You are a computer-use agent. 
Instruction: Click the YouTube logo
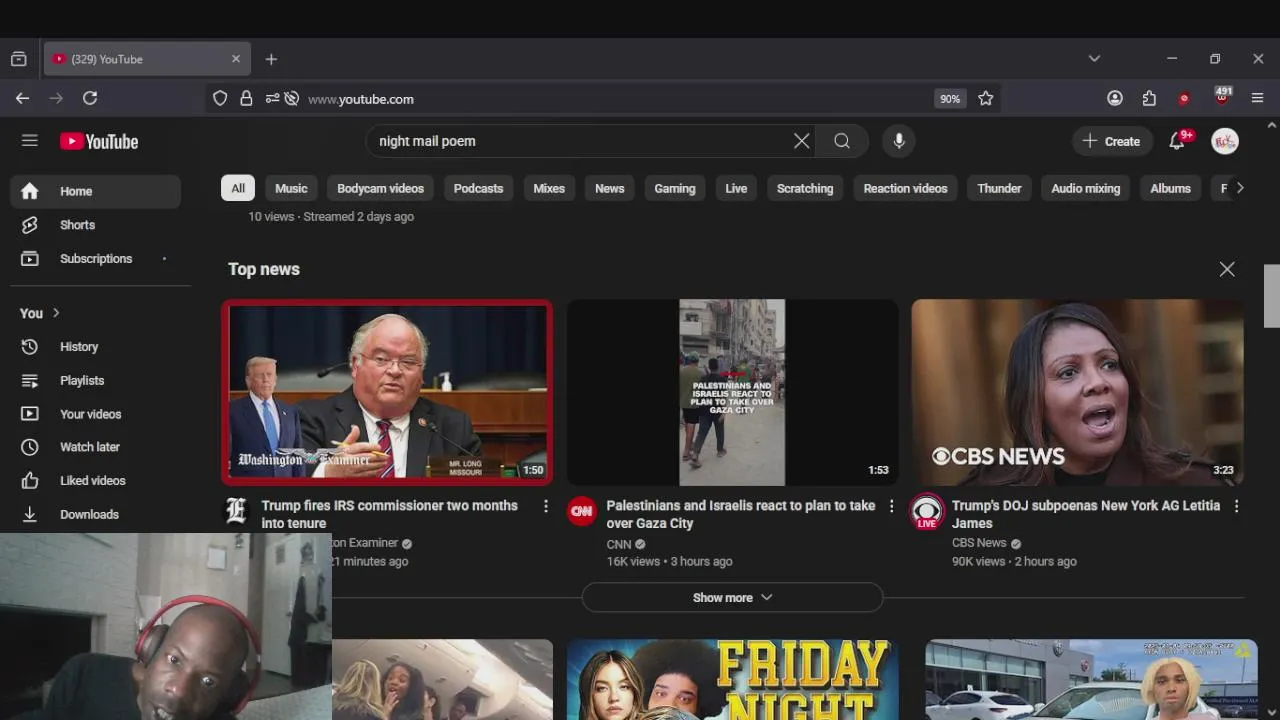[99, 141]
